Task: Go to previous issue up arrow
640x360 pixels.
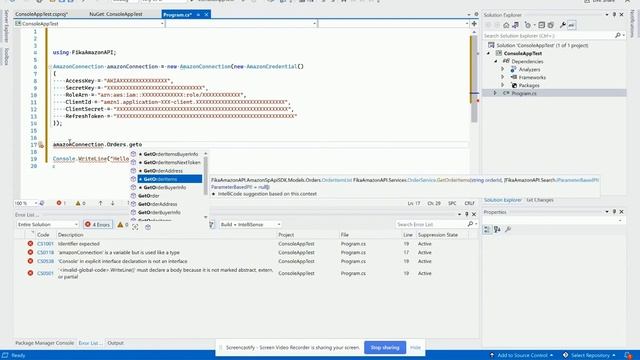Action: [x=100, y=203]
